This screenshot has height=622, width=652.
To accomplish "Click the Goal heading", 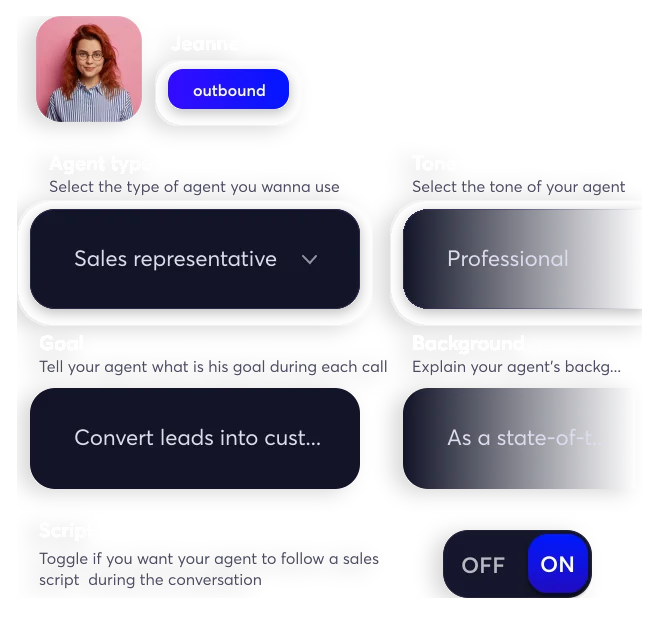I will click(x=62, y=343).
